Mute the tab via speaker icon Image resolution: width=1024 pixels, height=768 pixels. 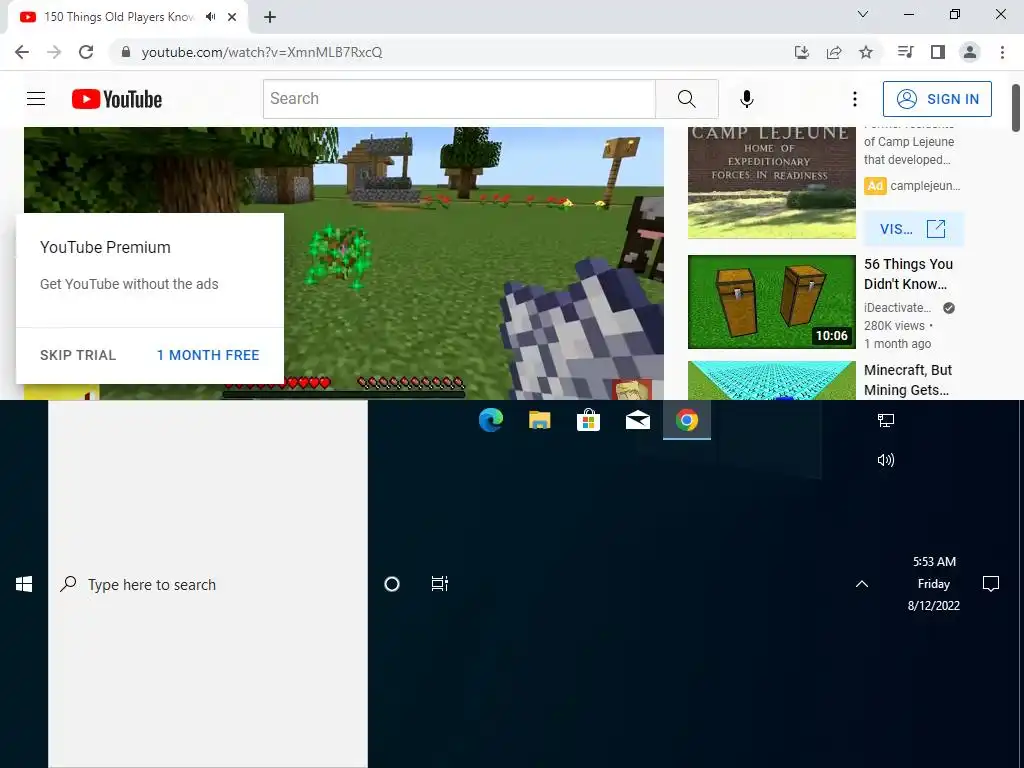click(x=210, y=17)
